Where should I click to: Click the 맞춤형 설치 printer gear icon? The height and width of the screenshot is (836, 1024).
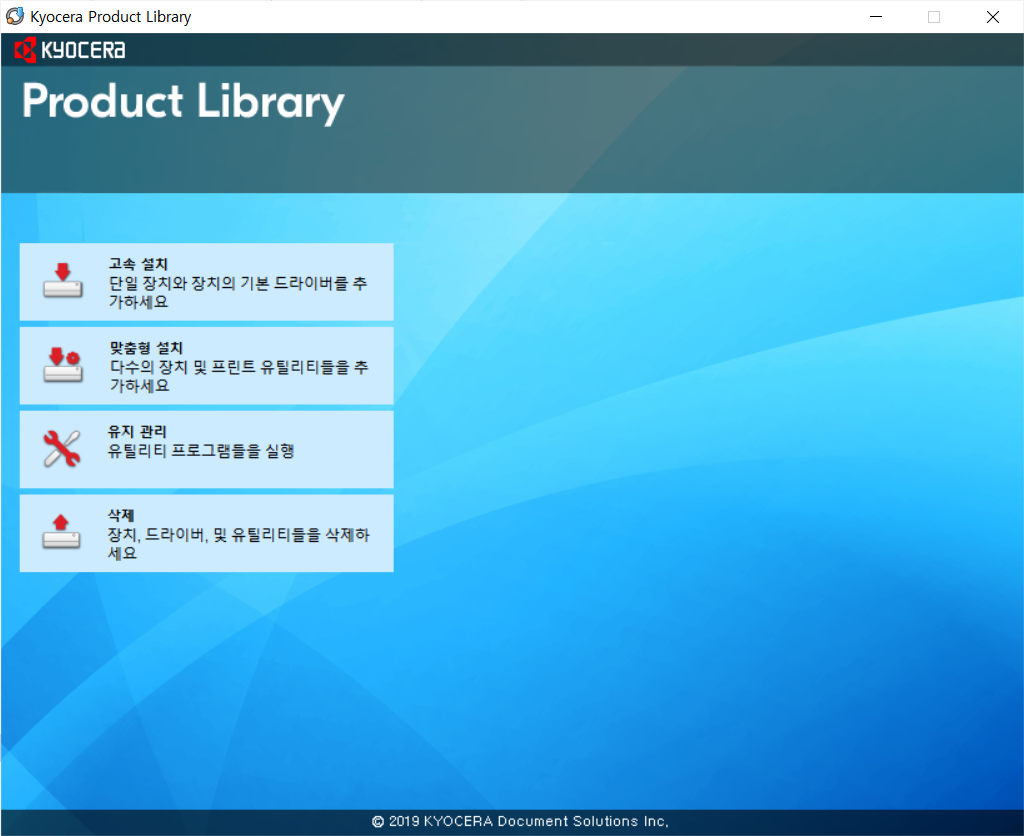pyautogui.click(x=63, y=364)
